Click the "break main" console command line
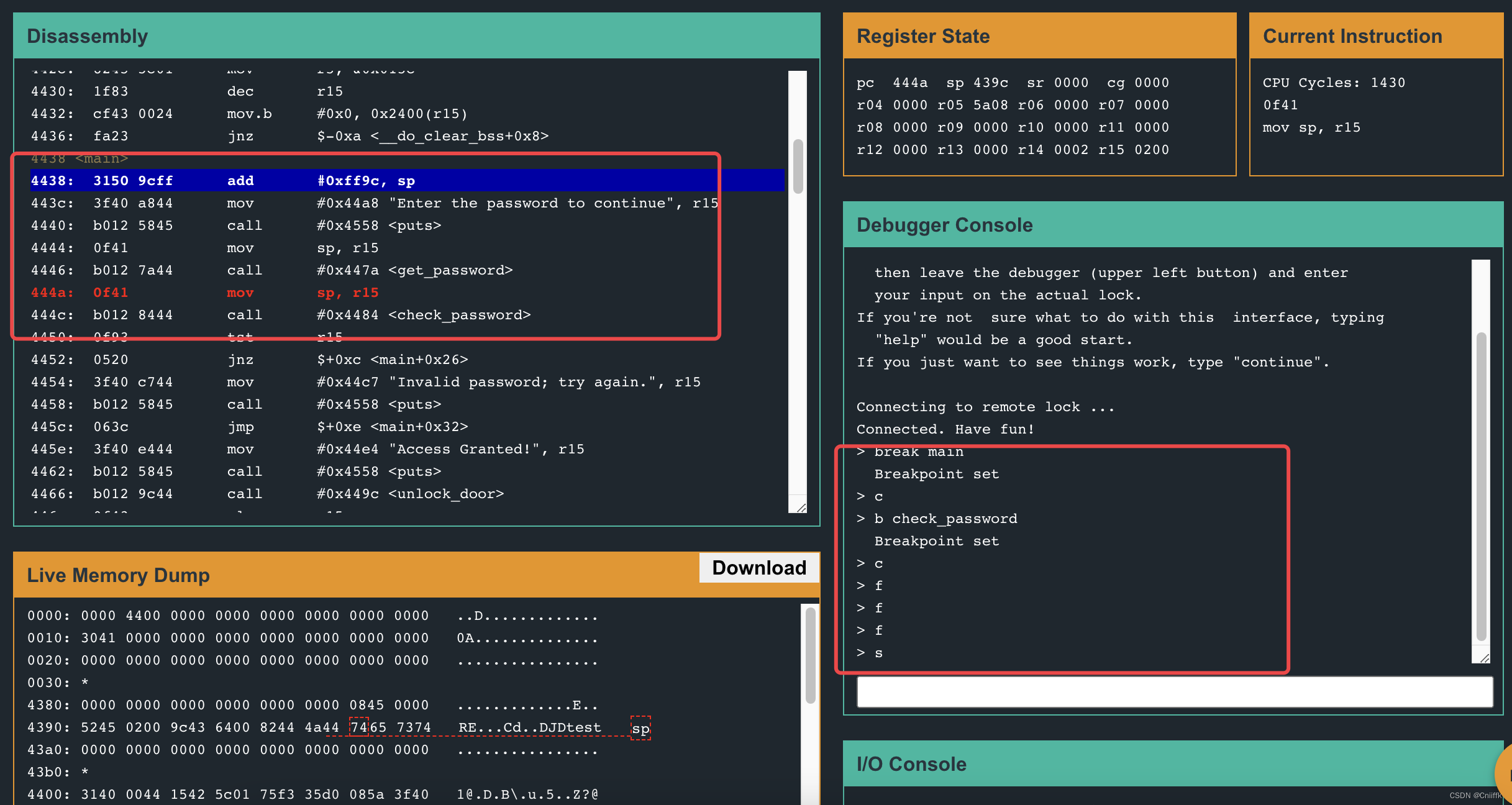The height and width of the screenshot is (805, 1512). (x=910, y=452)
